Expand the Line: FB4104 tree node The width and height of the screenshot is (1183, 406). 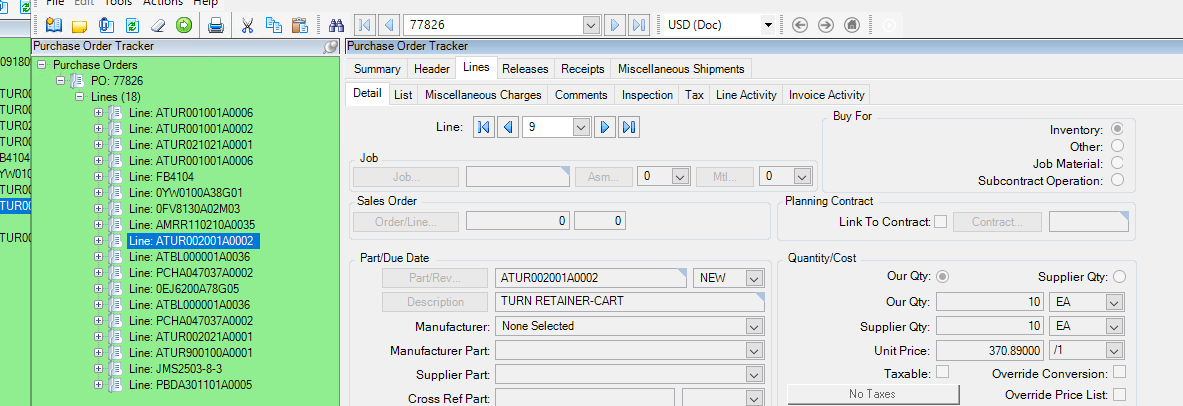(x=98, y=177)
